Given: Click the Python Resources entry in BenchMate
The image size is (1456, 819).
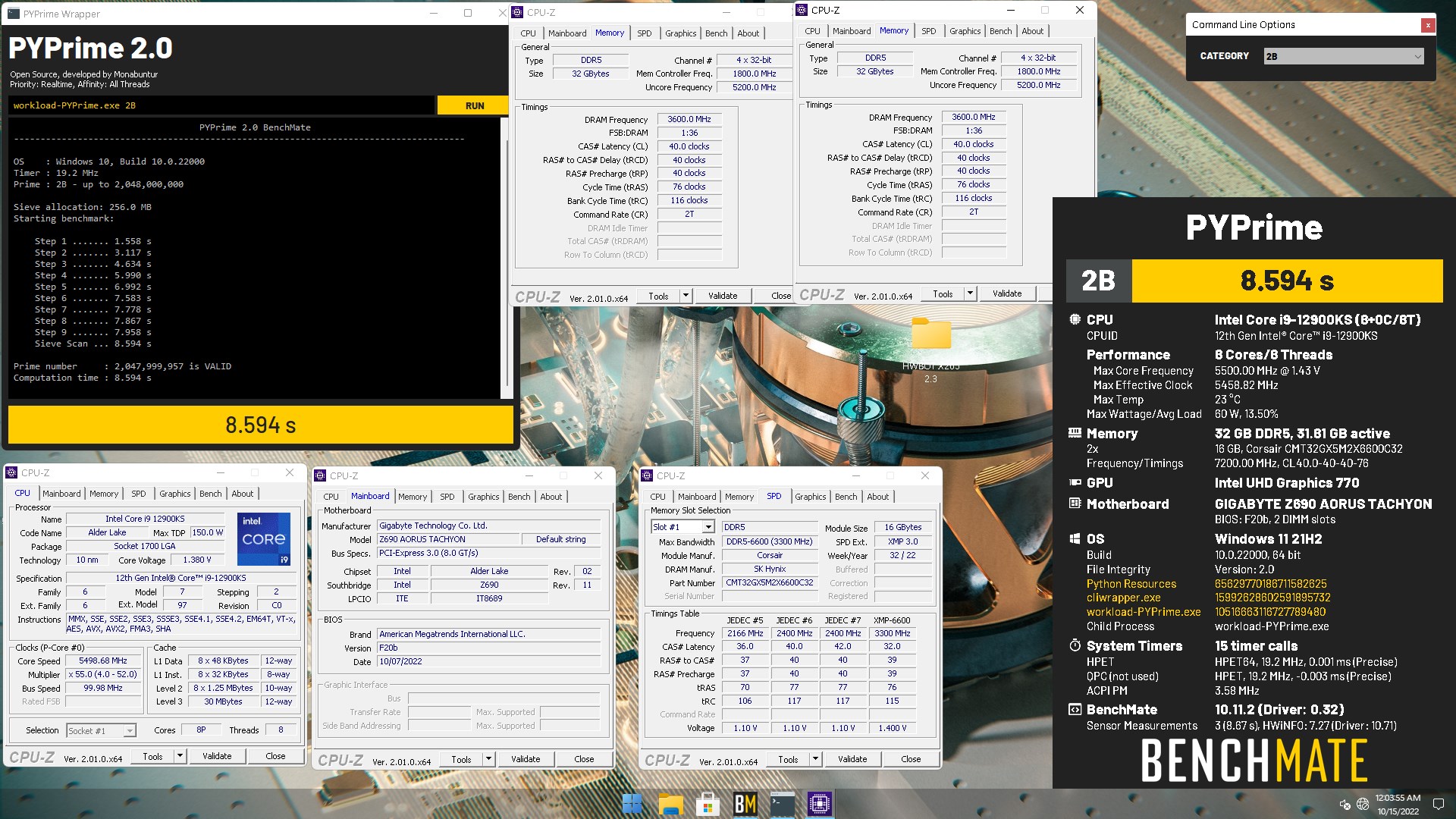Looking at the screenshot, I should 1131,584.
